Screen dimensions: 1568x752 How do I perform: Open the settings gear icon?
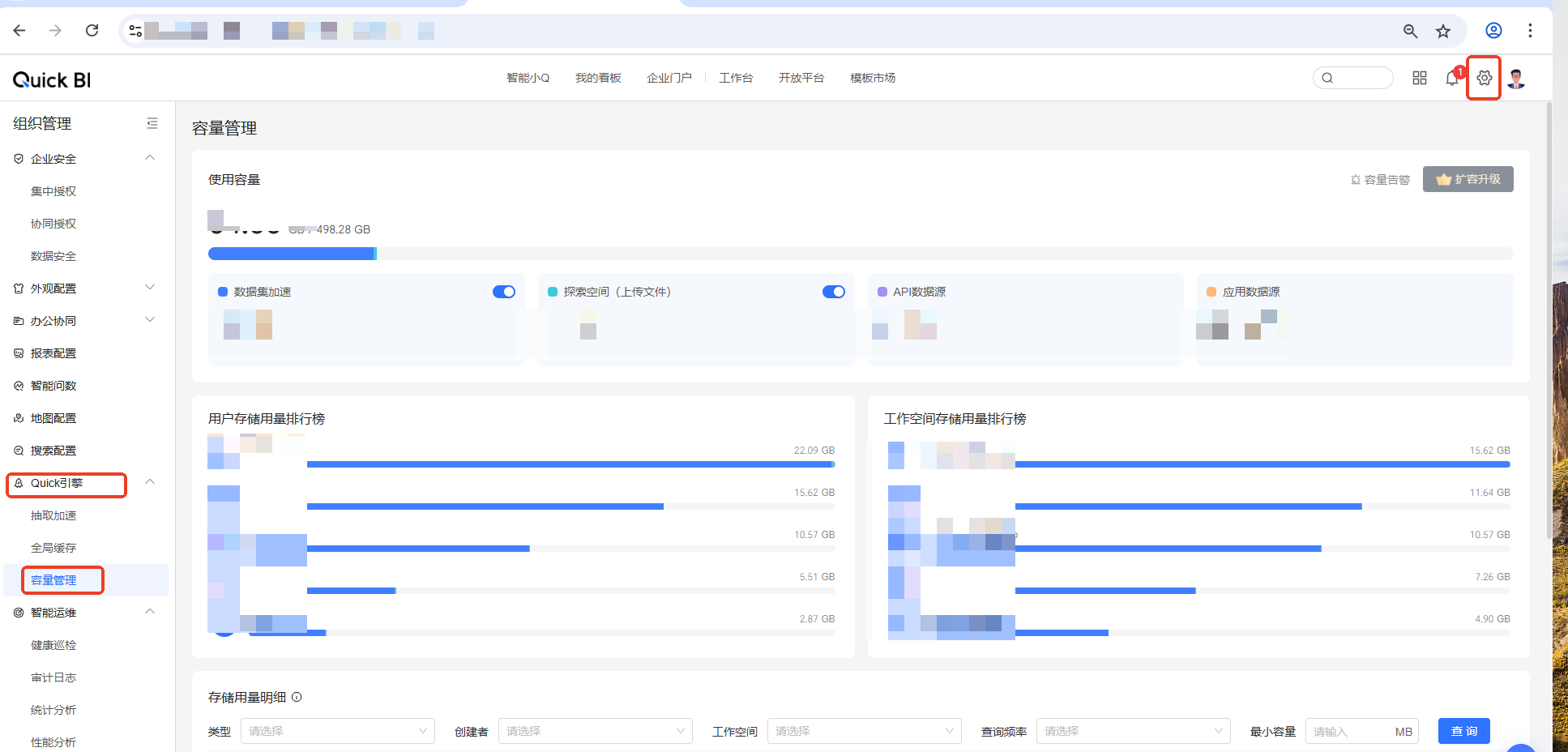(1484, 78)
